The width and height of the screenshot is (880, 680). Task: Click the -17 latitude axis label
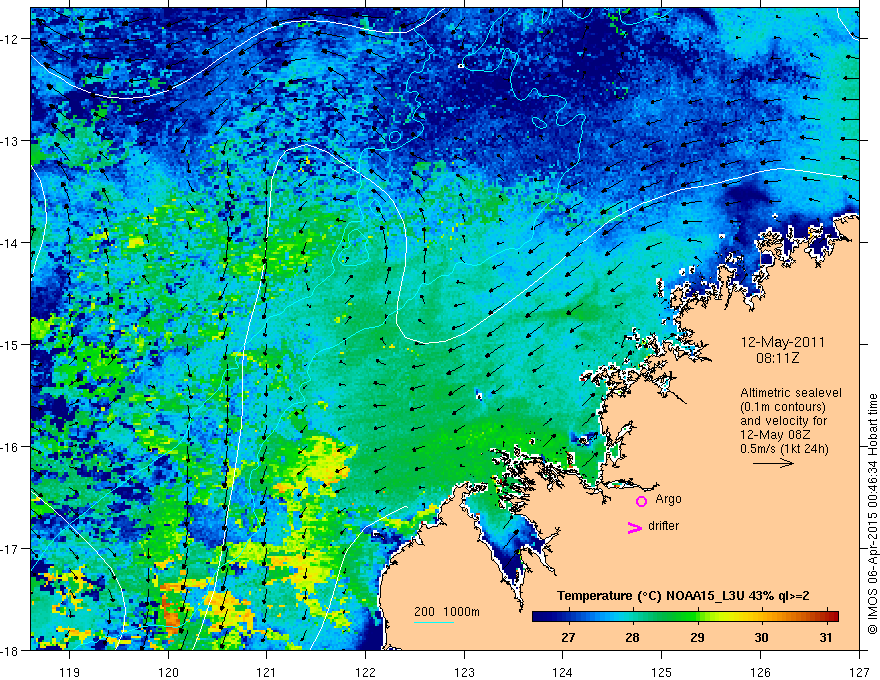[x=11, y=548]
